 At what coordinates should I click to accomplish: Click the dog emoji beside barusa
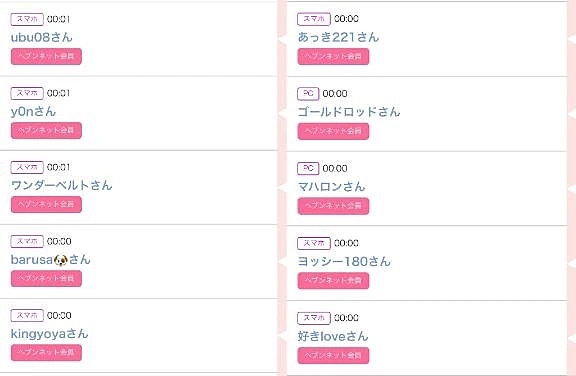pyautogui.click(x=61, y=260)
